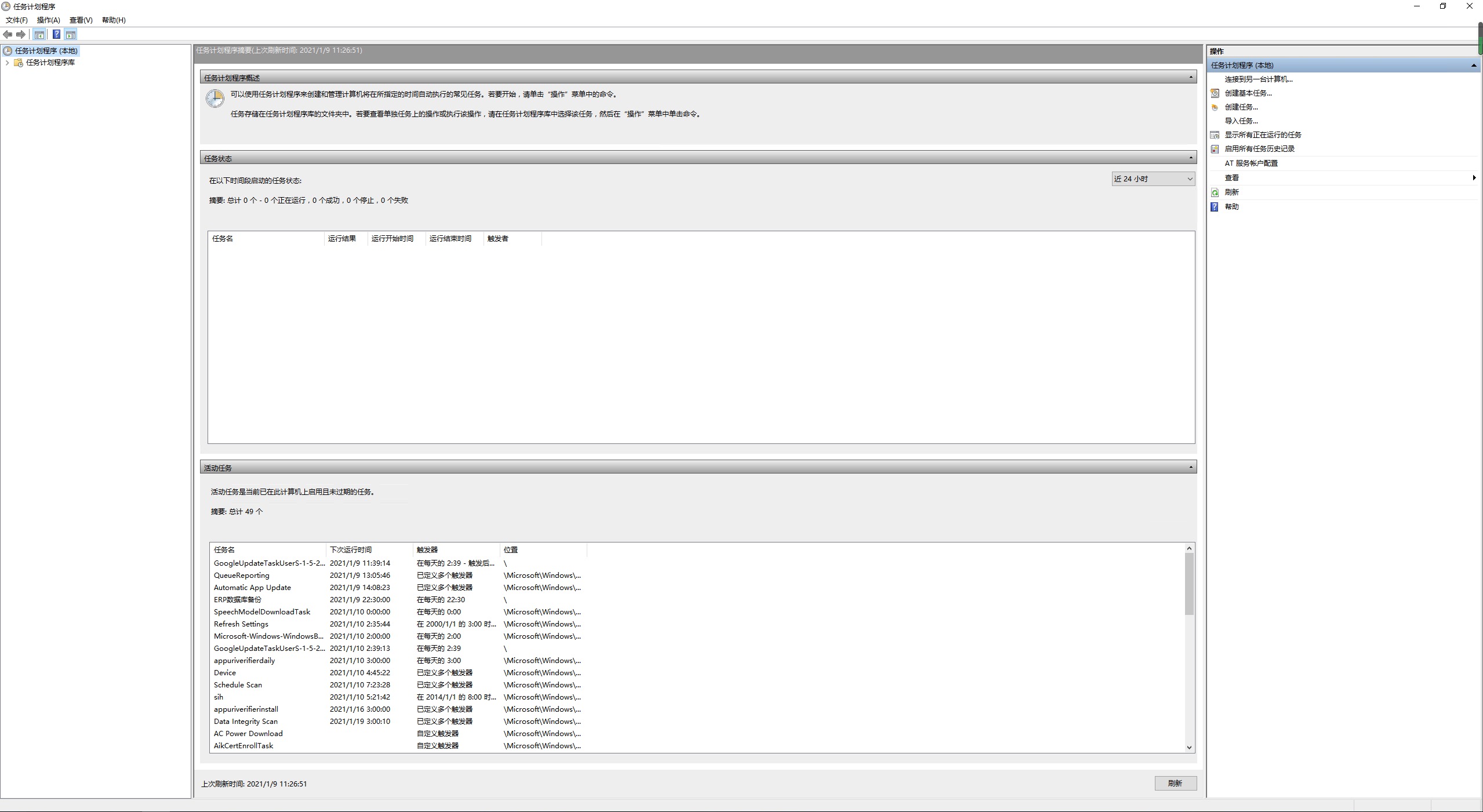The width and height of the screenshot is (1483, 812).
Task: Click 触发器 column header in active tasks
Action: (x=456, y=550)
